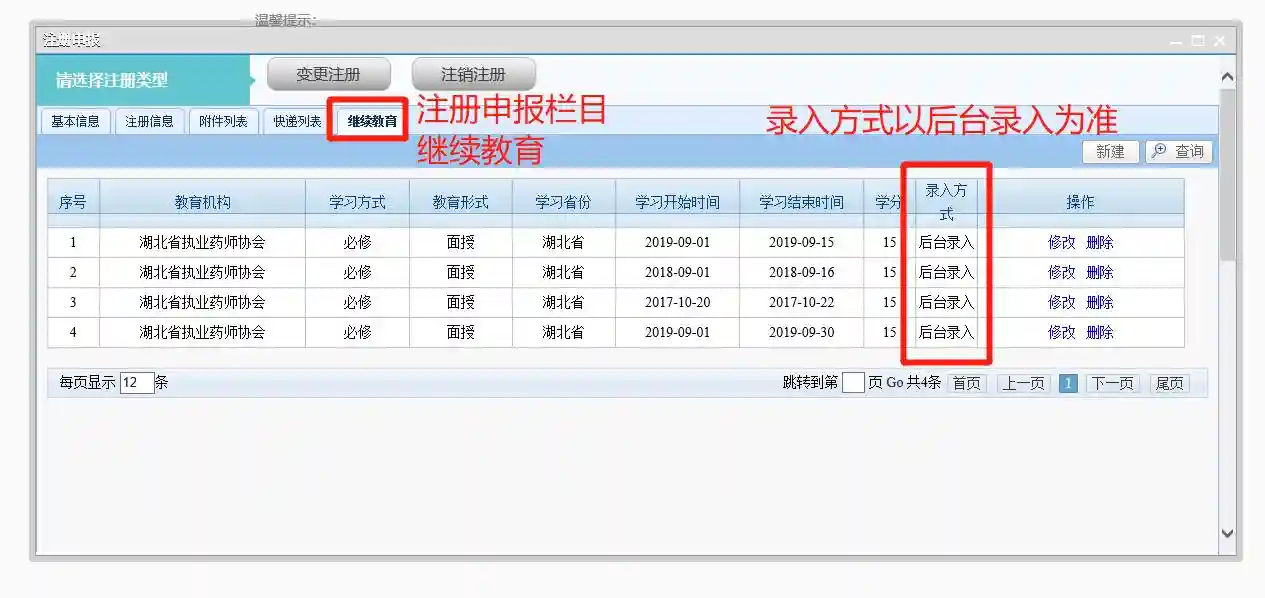Viewport: 1265px width, 598px height.
Task: Click 修改 link in row 1
Action: click(1061, 242)
